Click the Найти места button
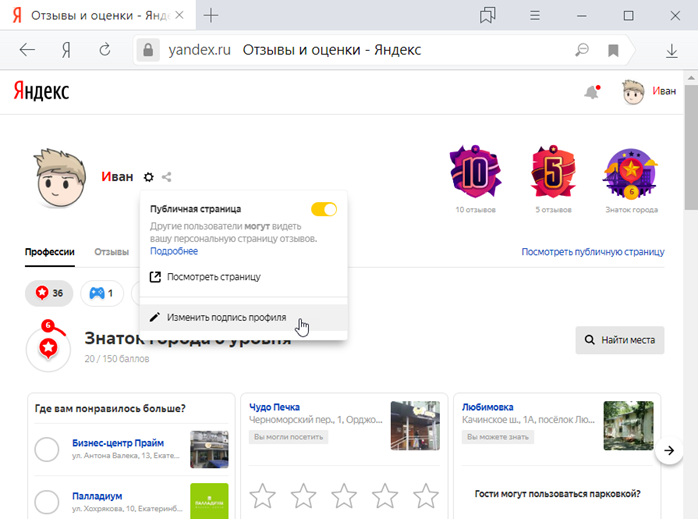Screen dimensions: 698x519 [x=620, y=340]
